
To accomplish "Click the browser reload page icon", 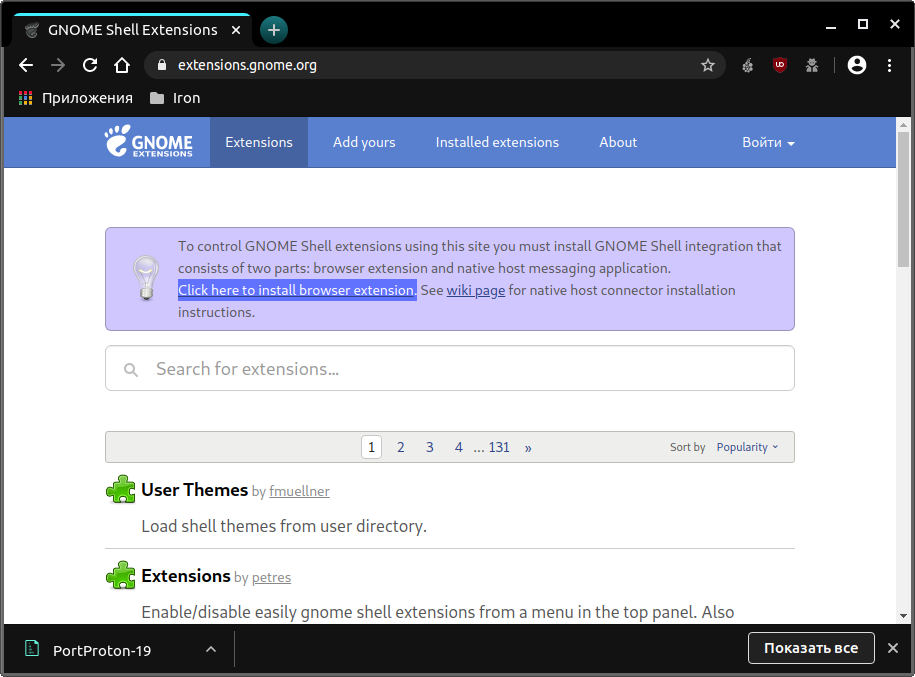I will [x=90, y=65].
